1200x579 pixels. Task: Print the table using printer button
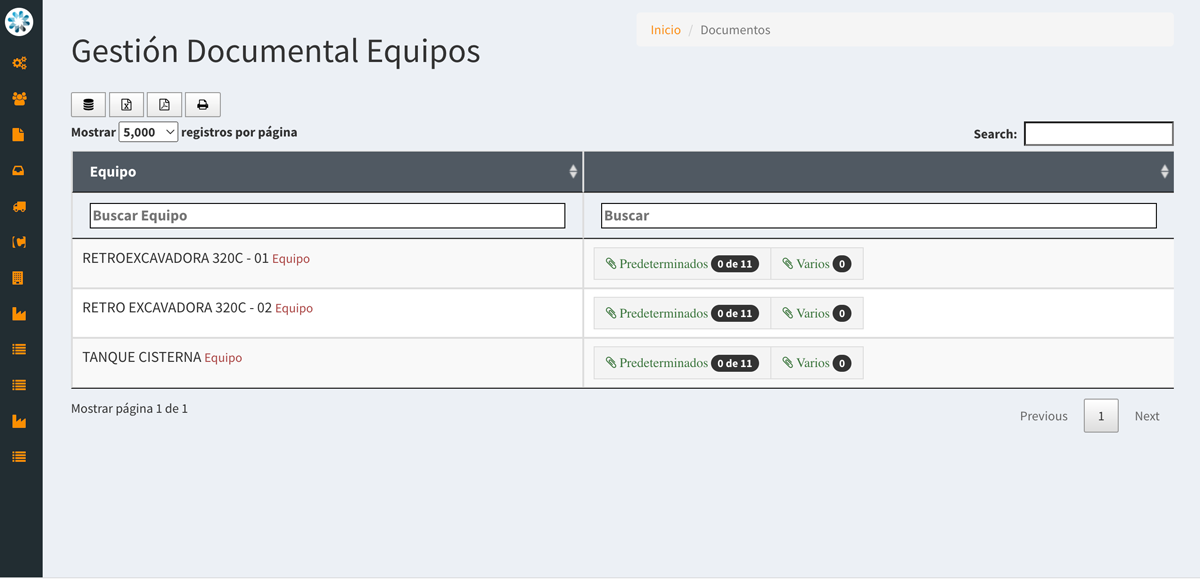coord(203,105)
